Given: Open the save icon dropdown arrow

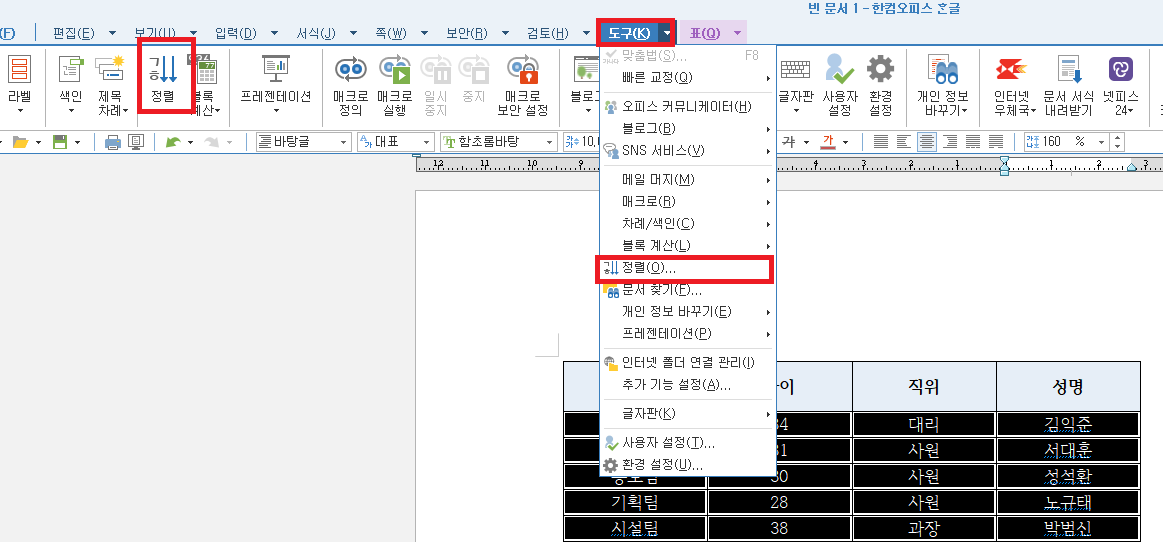Looking at the screenshot, I should pyautogui.click(x=78, y=142).
